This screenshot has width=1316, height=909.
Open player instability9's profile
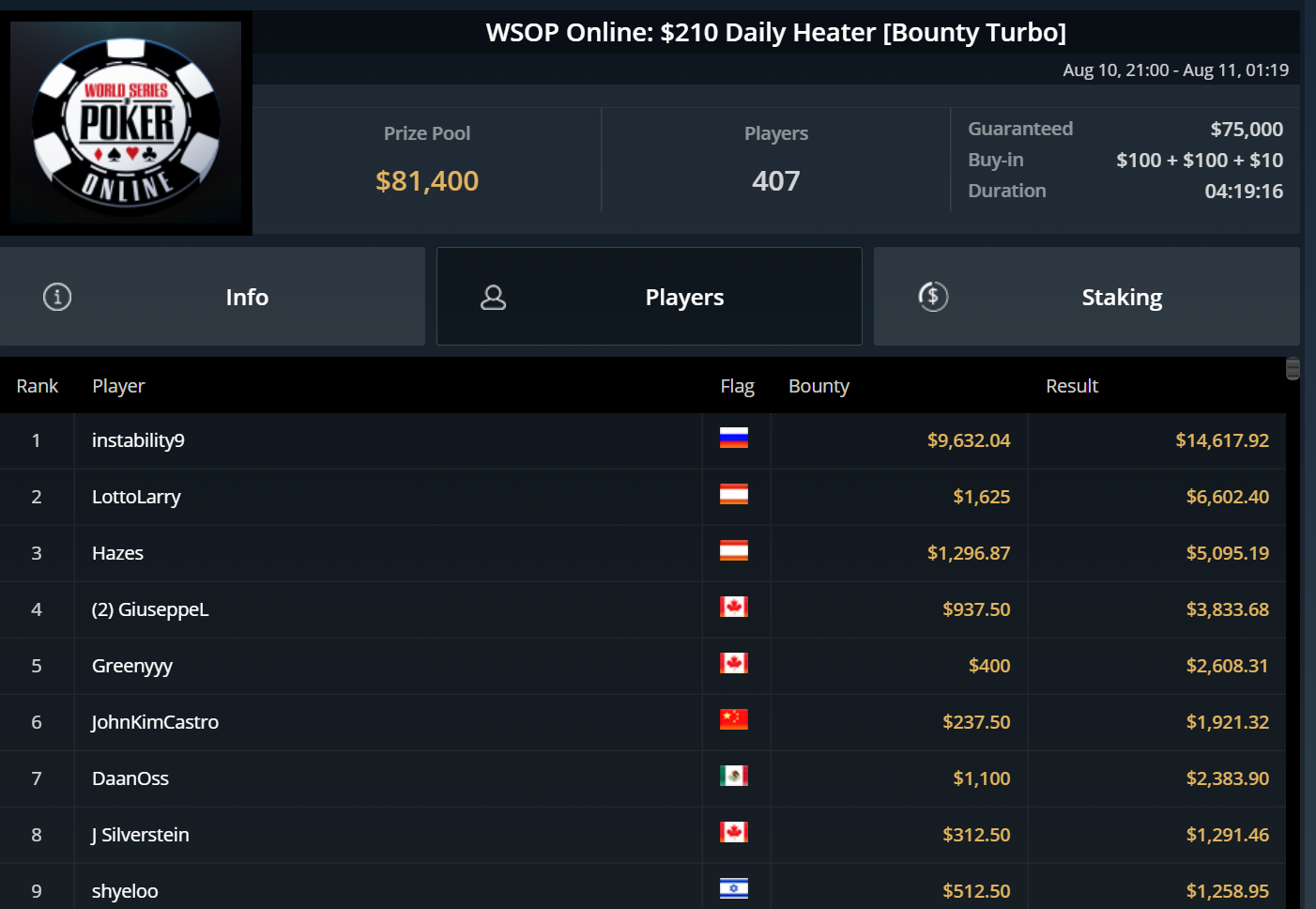point(138,440)
